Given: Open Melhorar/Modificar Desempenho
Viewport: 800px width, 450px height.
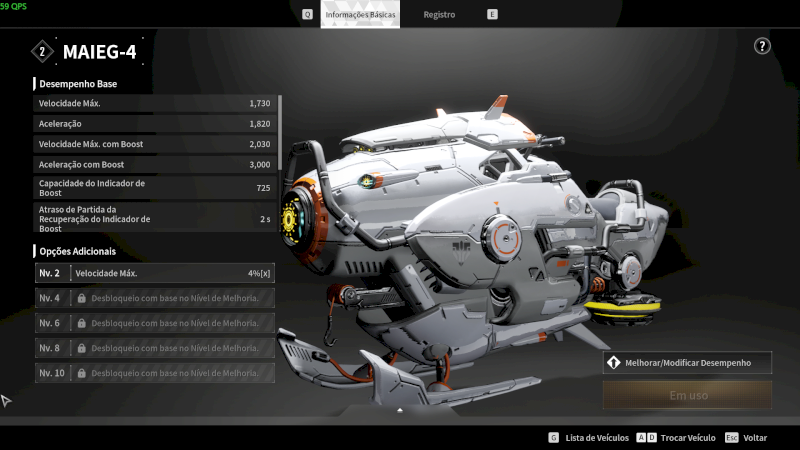Looking at the screenshot, I should [687, 363].
